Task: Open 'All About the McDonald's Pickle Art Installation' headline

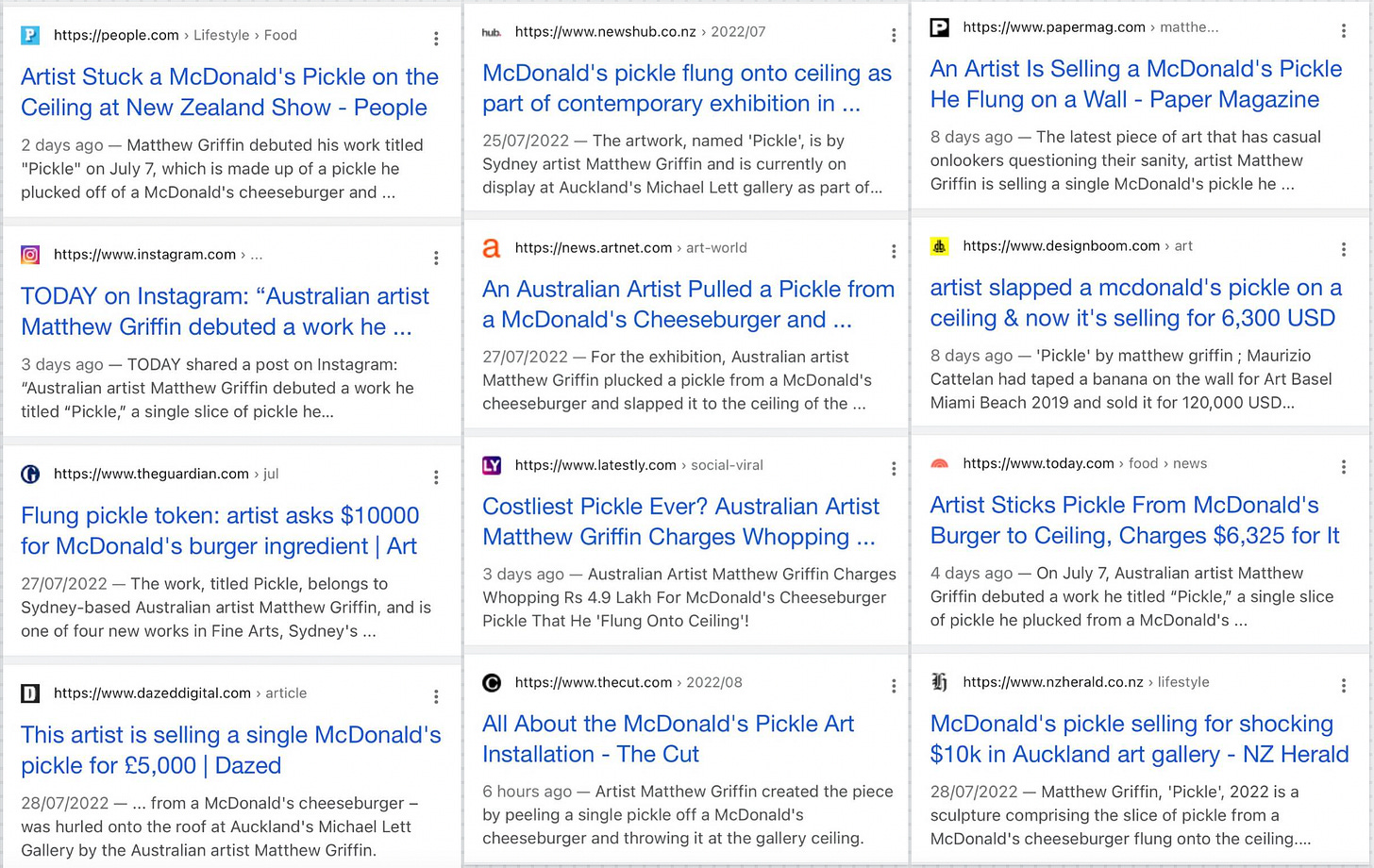Action: click(668, 739)
